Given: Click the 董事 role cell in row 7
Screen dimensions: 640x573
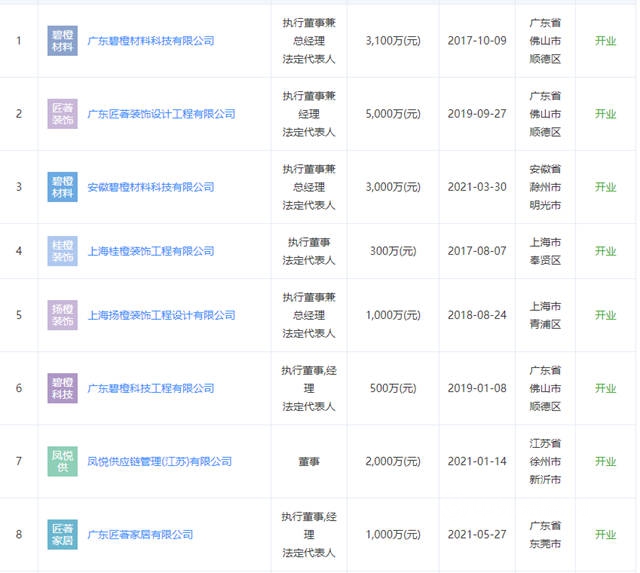Looking at the screenshot, I should [309, 461].
